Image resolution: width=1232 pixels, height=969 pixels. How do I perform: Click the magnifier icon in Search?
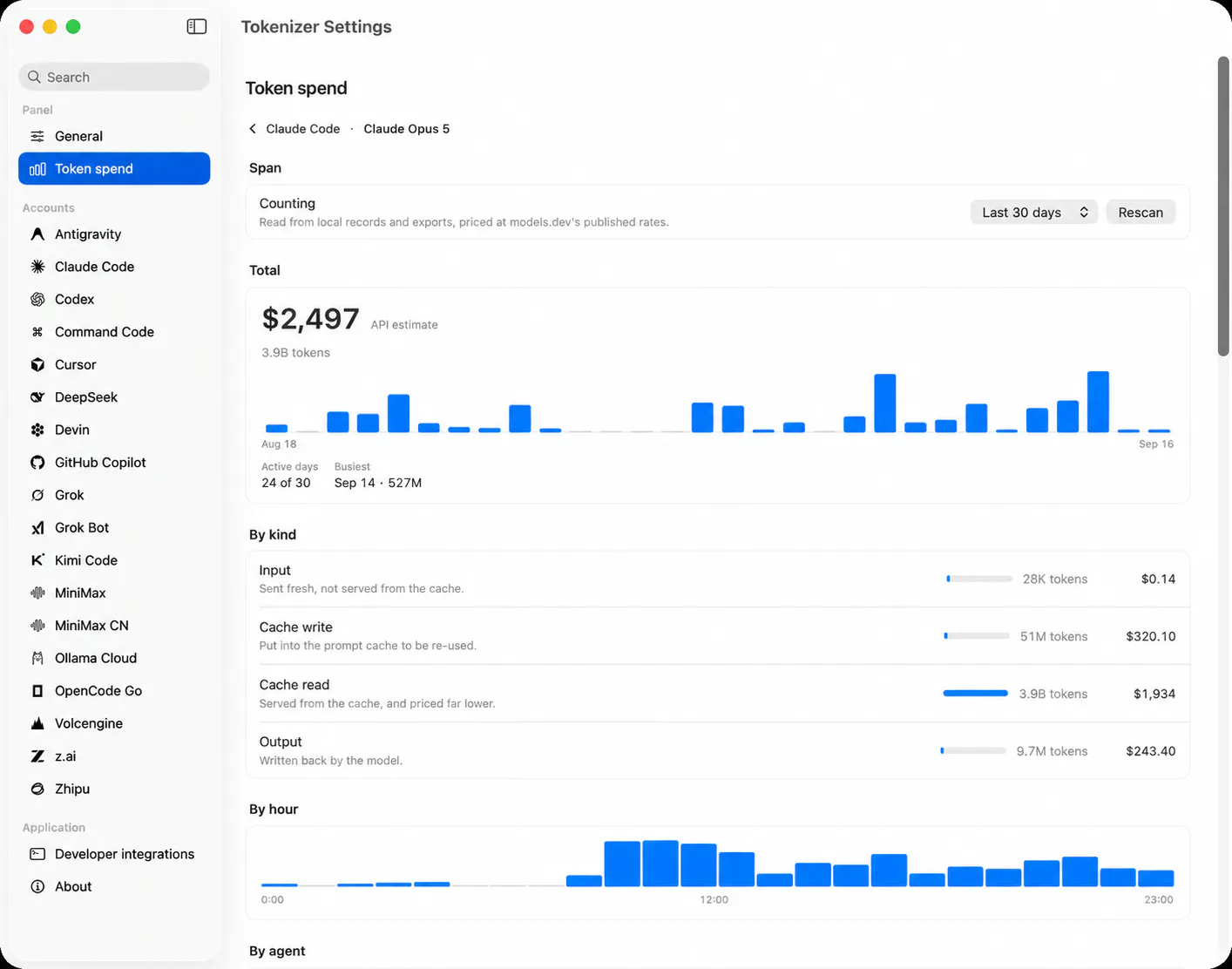[34, 77]
